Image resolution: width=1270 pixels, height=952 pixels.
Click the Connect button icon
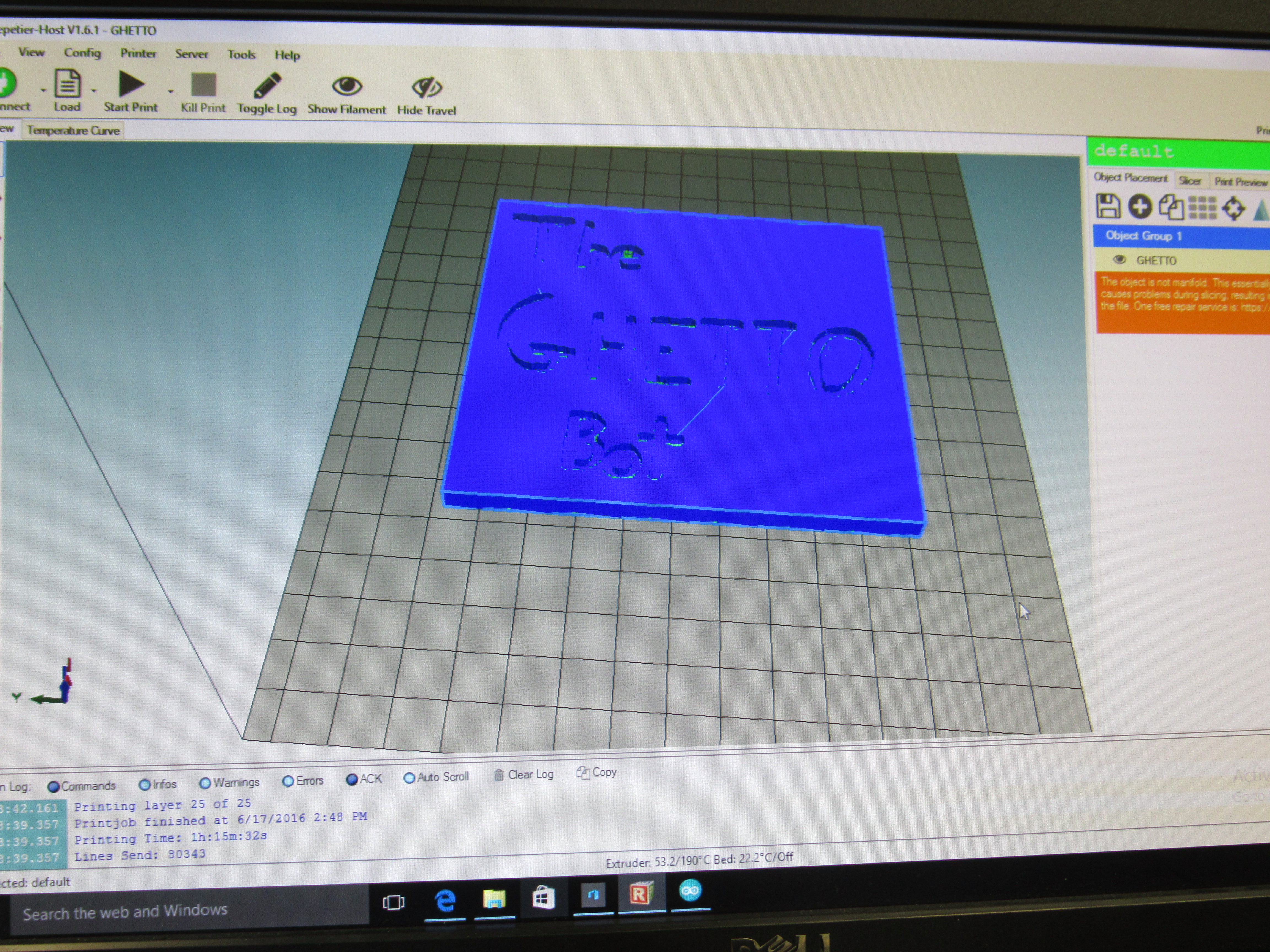pyautogui.click(x=7, y=83)
